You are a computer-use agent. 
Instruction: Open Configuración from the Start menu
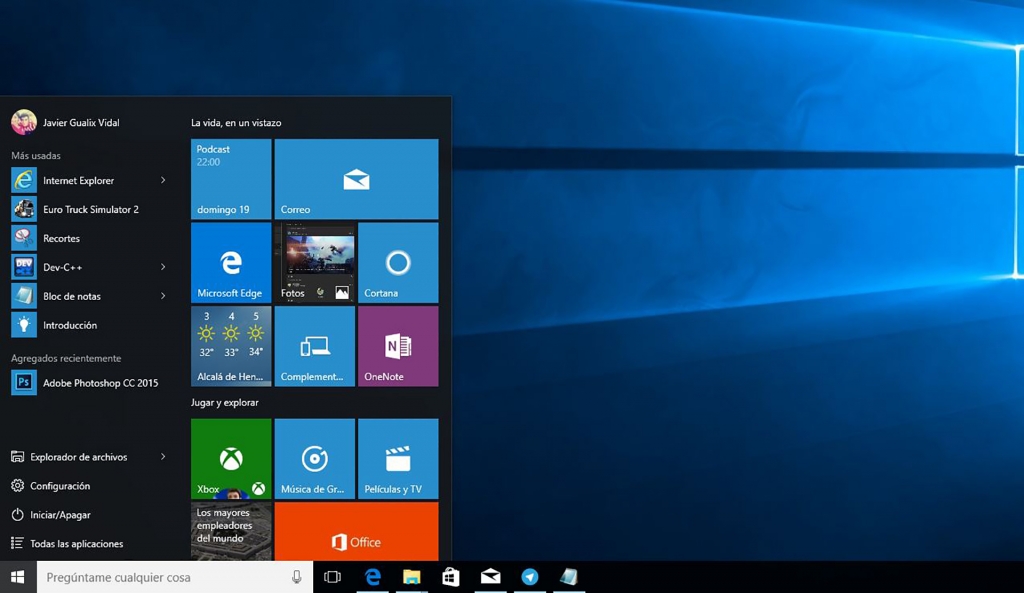tap(60, 486)
